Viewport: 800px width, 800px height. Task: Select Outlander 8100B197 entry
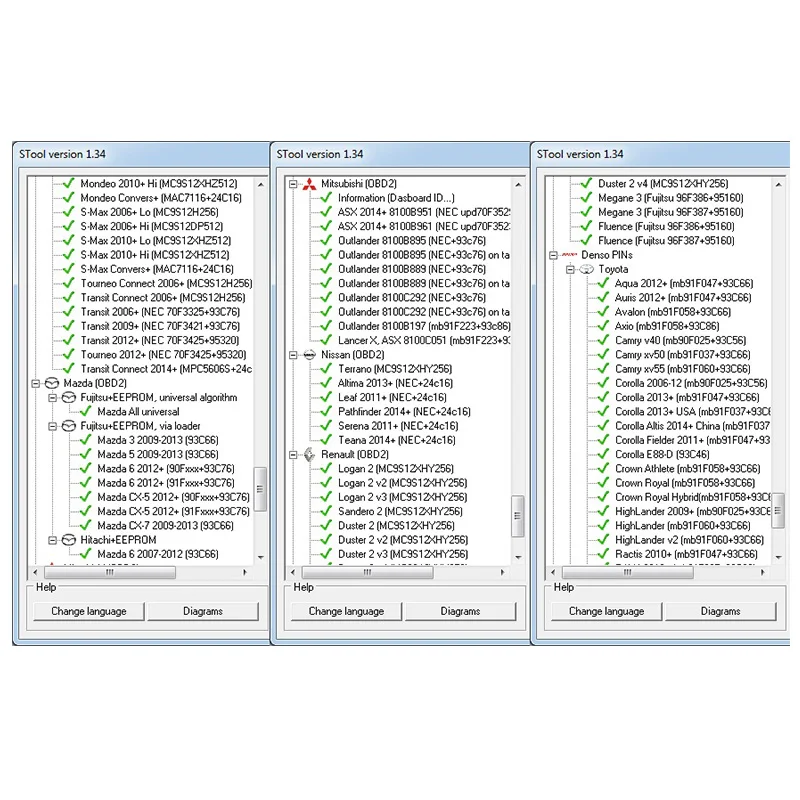[x=424, y=327]
